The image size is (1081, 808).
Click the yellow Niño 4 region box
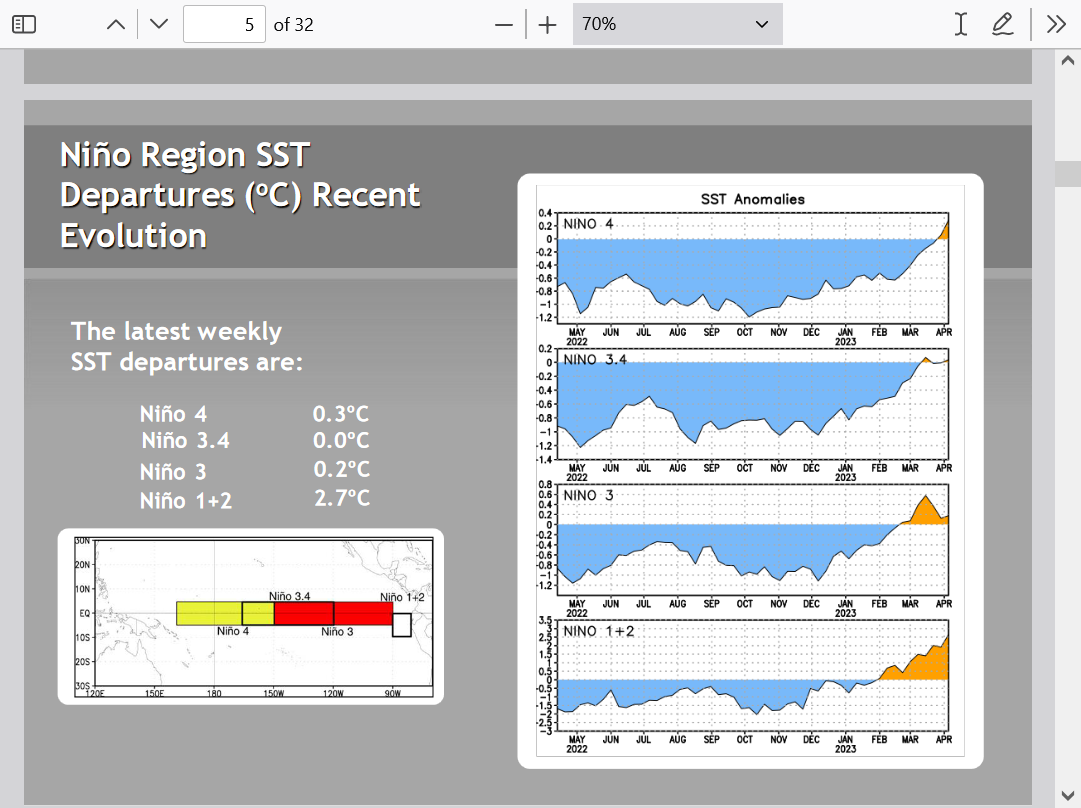pos(209,613)
